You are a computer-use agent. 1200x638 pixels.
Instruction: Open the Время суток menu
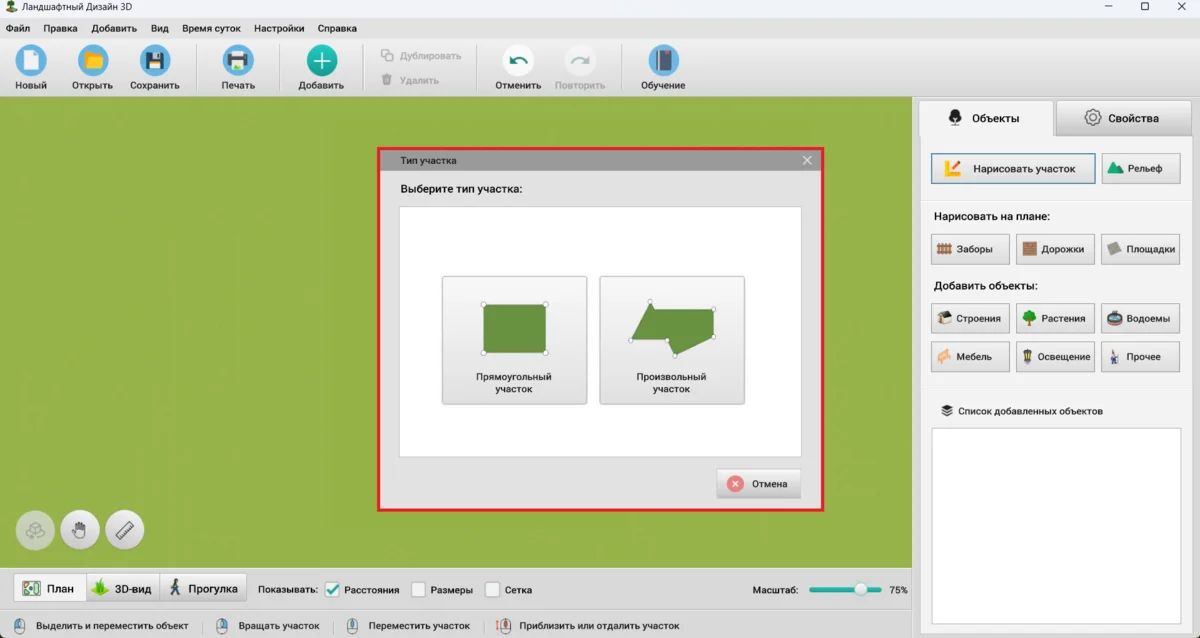point(211,28)
